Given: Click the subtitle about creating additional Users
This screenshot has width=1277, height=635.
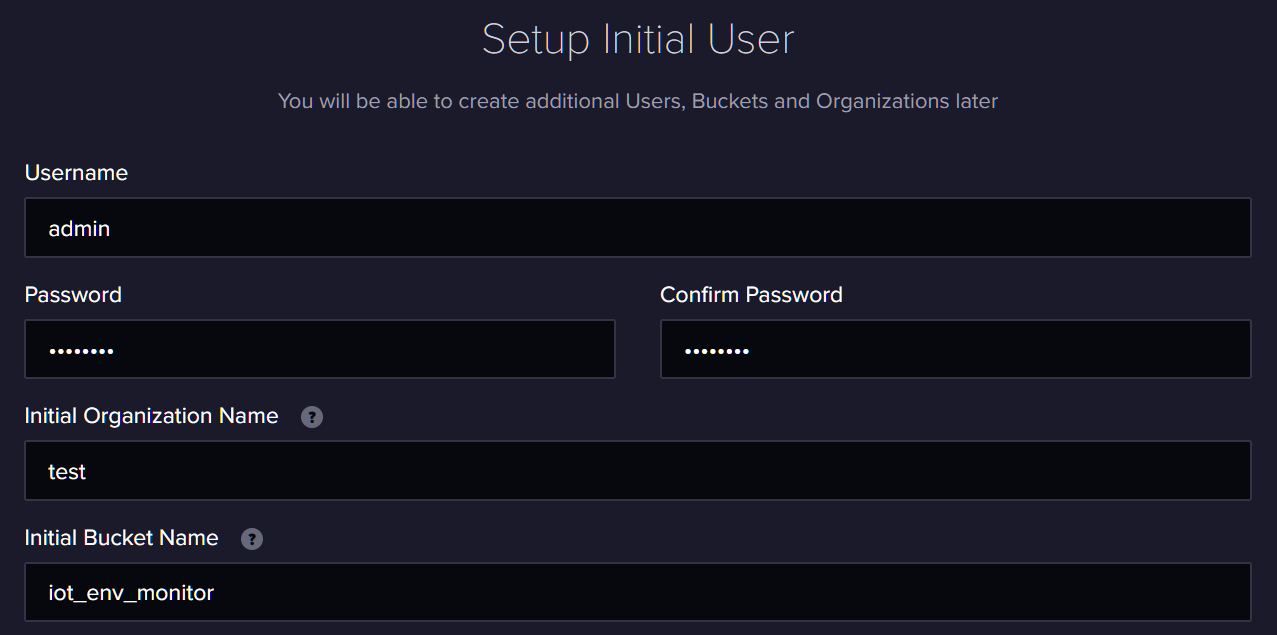Looking at the screenshot, I should (638, 101).
